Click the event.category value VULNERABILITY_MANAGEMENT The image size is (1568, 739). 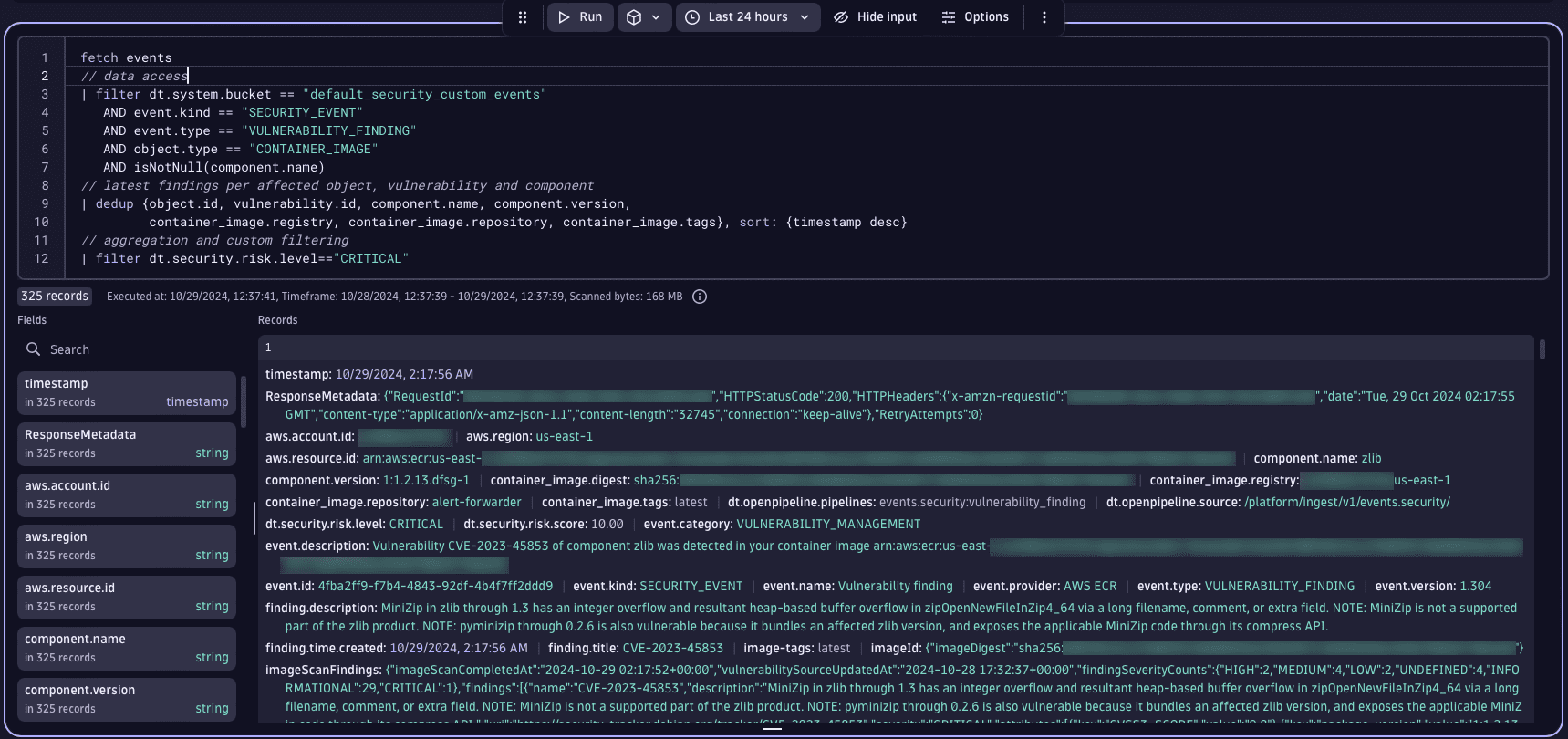[828, 525]
